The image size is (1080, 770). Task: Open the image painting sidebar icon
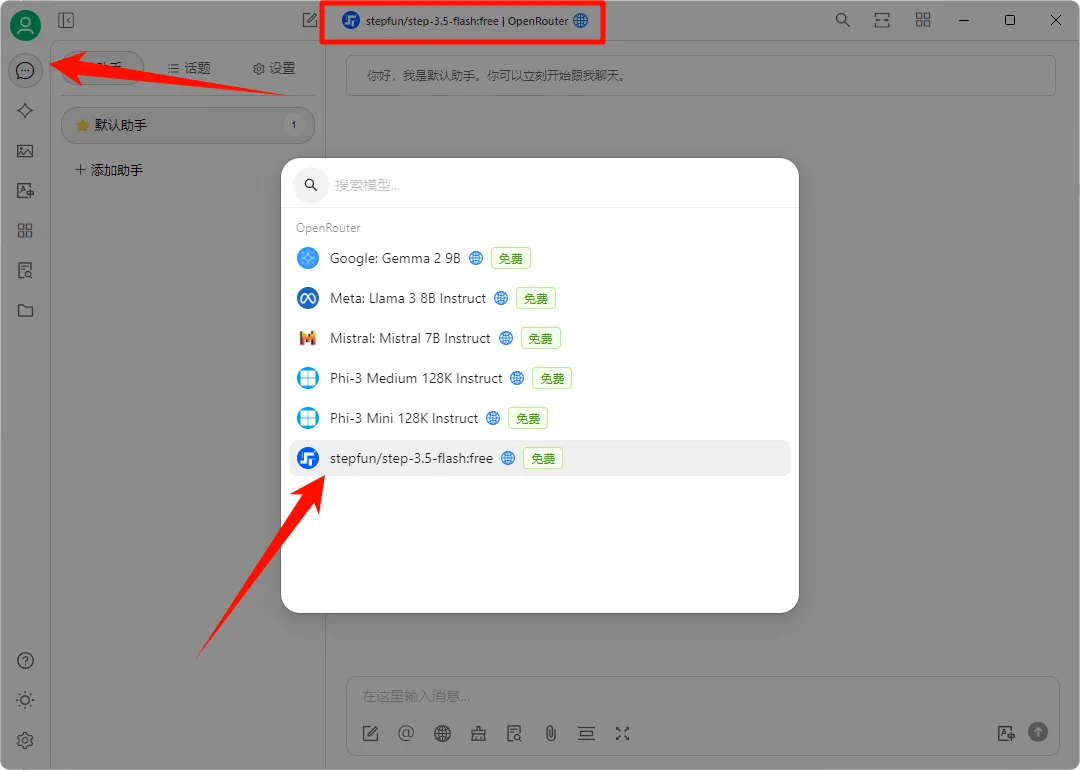coord(25,151)
